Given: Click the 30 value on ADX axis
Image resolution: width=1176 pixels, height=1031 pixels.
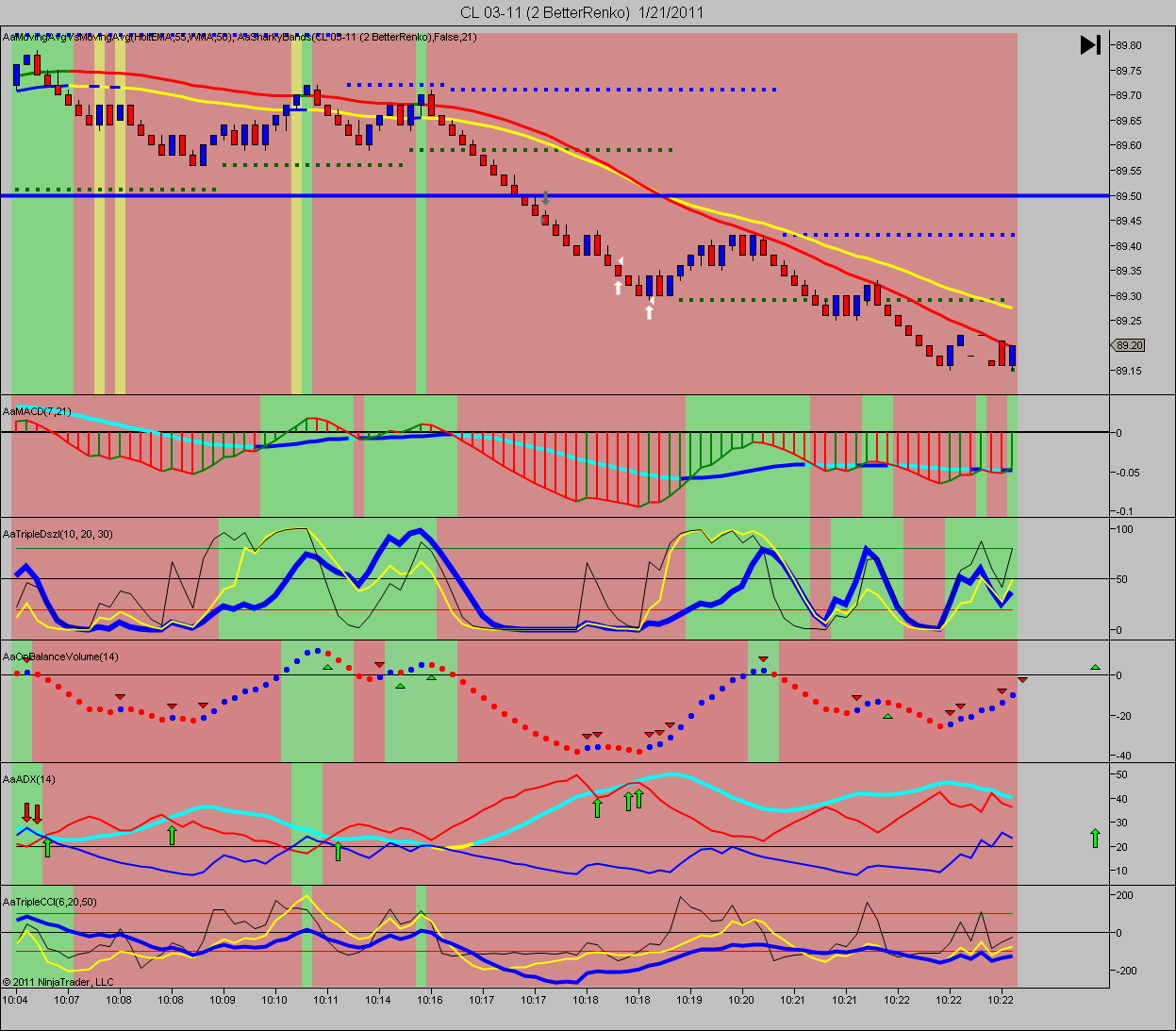Looking at the screenshot, I should 1122,823.
